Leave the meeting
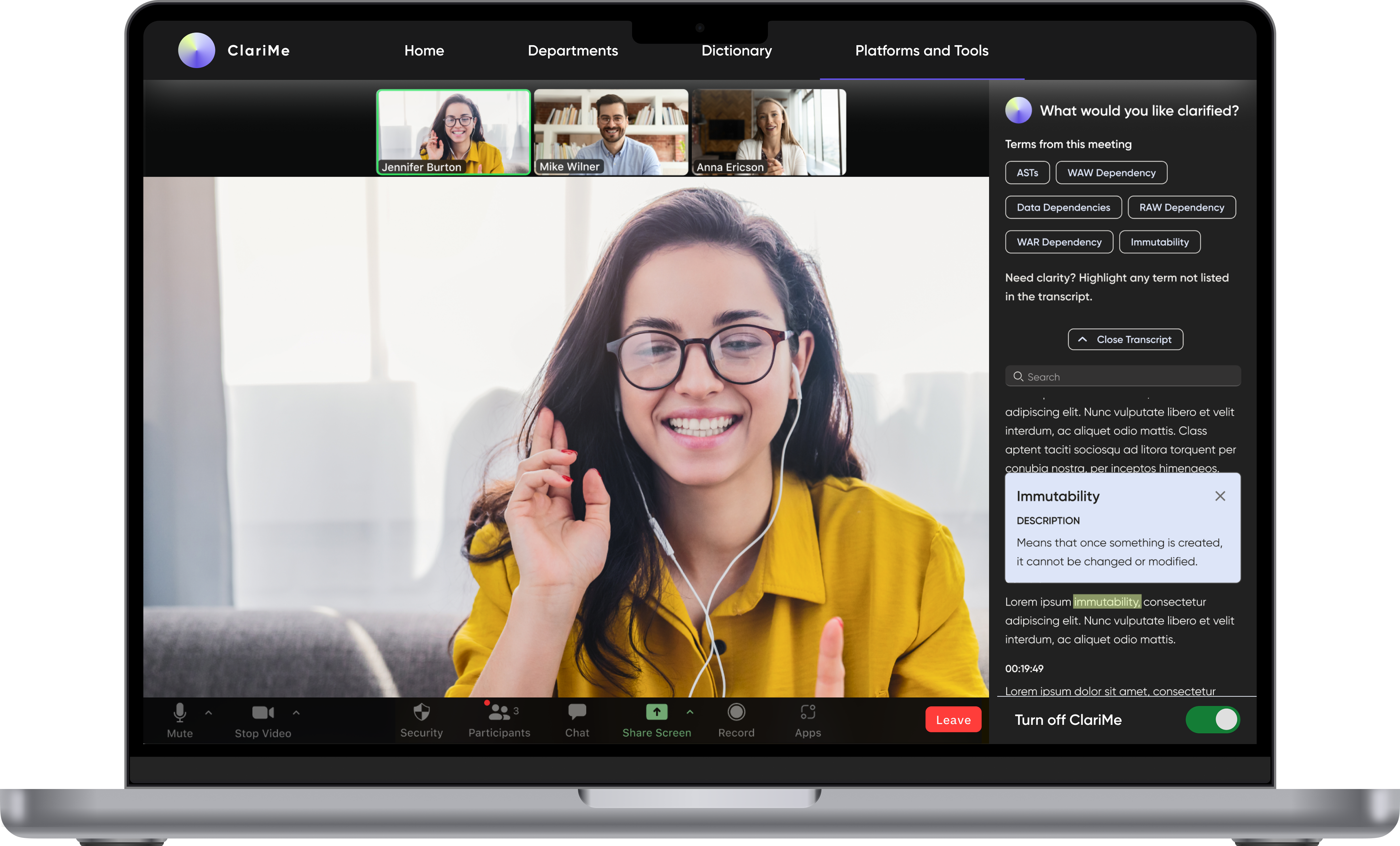The width and height of the screenshot is (1400, 846). pyautogui.click(x=953, y=719)
